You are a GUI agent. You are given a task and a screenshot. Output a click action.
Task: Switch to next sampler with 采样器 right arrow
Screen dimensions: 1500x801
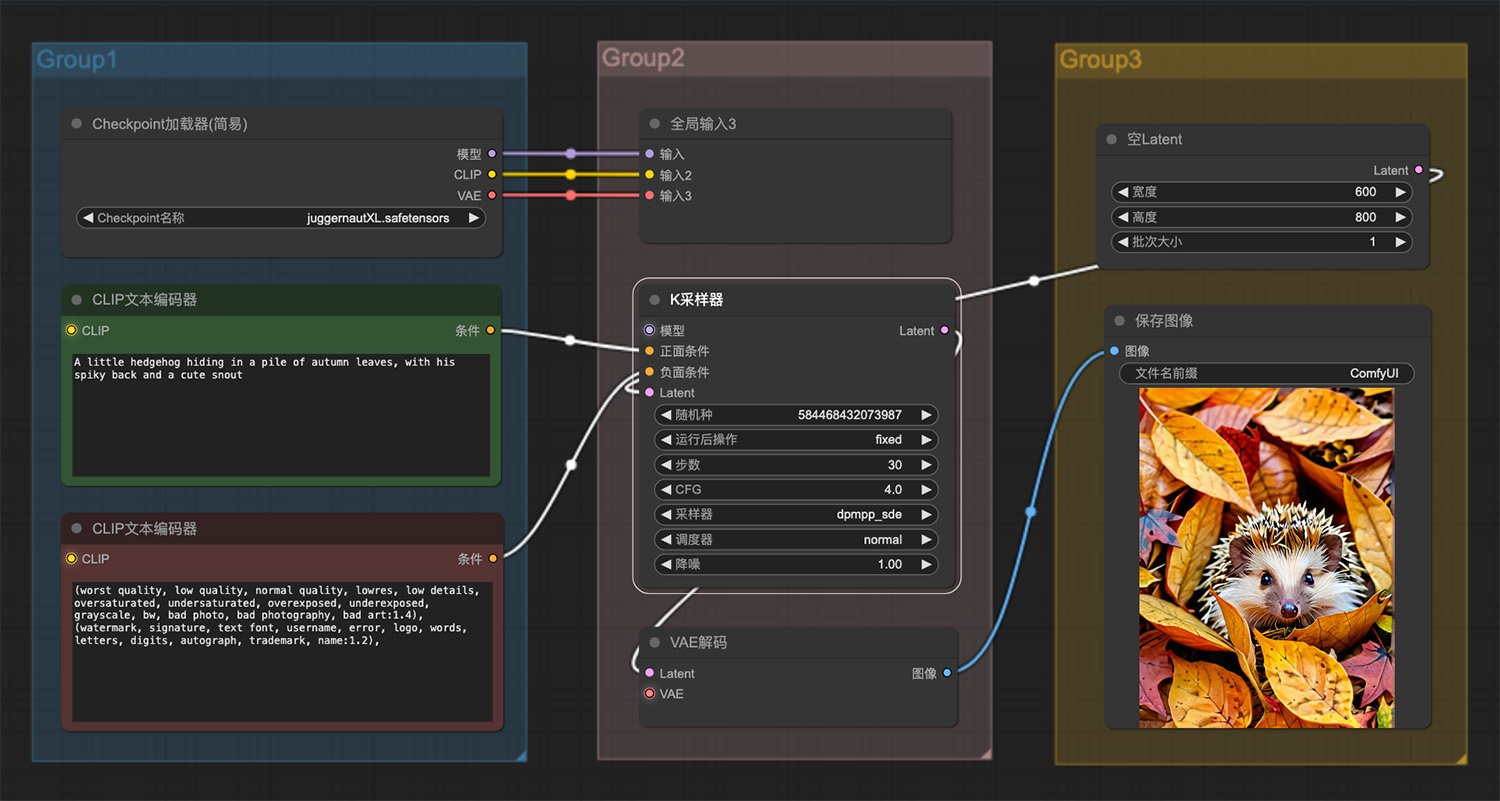pyautogui.click(x=926, y=515)
